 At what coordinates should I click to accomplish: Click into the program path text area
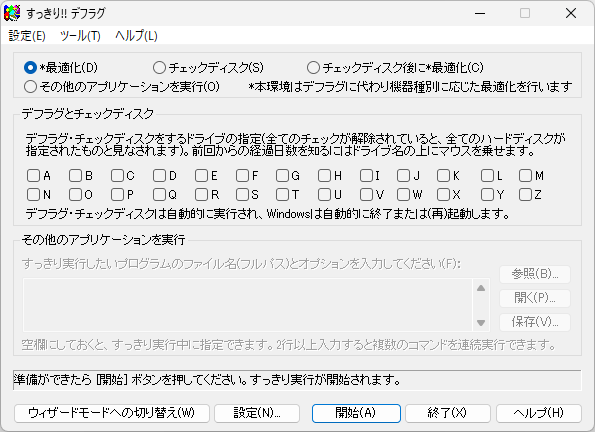[x=248, y=305]
